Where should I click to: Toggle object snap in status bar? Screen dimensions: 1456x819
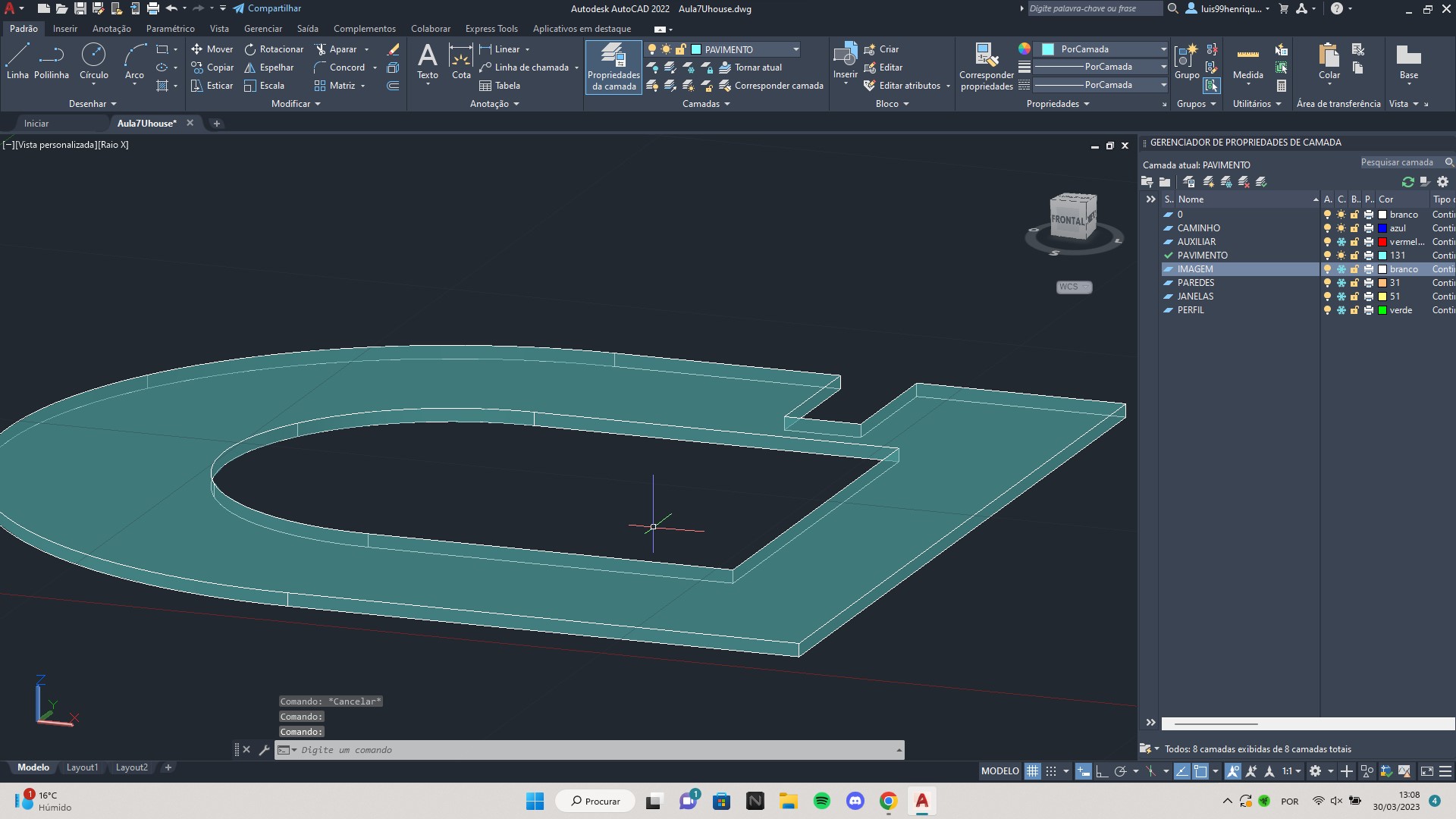click(1200, 771)
